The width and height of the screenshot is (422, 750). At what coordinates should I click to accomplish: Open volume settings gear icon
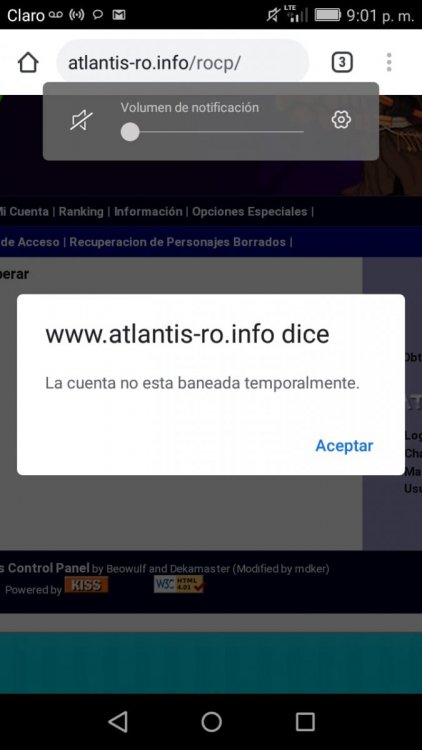point(341,120)
